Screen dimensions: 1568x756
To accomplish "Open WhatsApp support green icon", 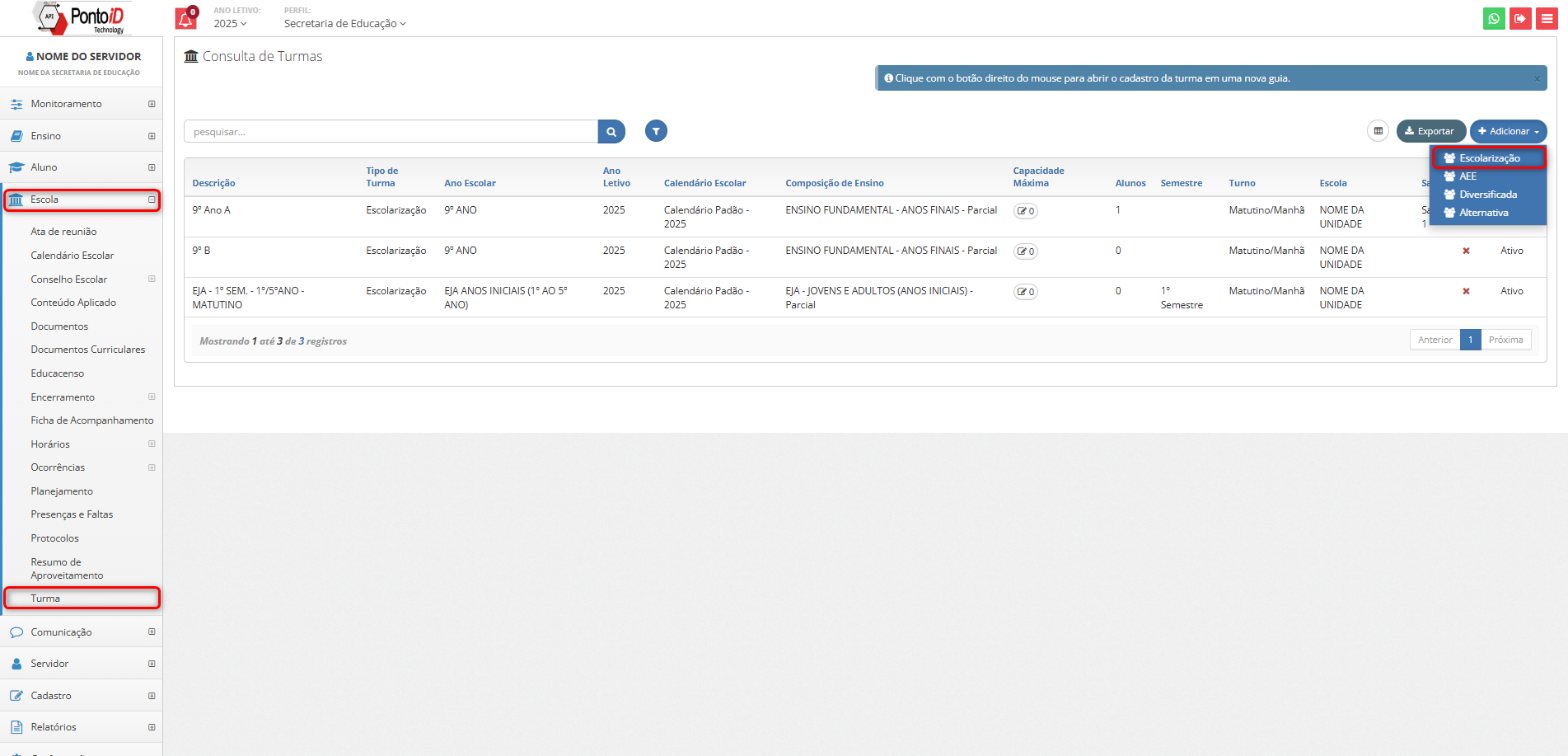I will tap(1494, 18).
